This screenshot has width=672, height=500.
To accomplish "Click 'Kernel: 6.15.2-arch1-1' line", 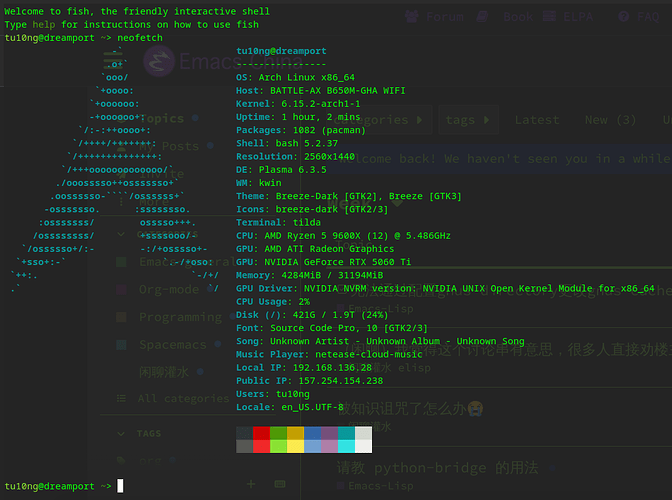I will tap(298, 104).
